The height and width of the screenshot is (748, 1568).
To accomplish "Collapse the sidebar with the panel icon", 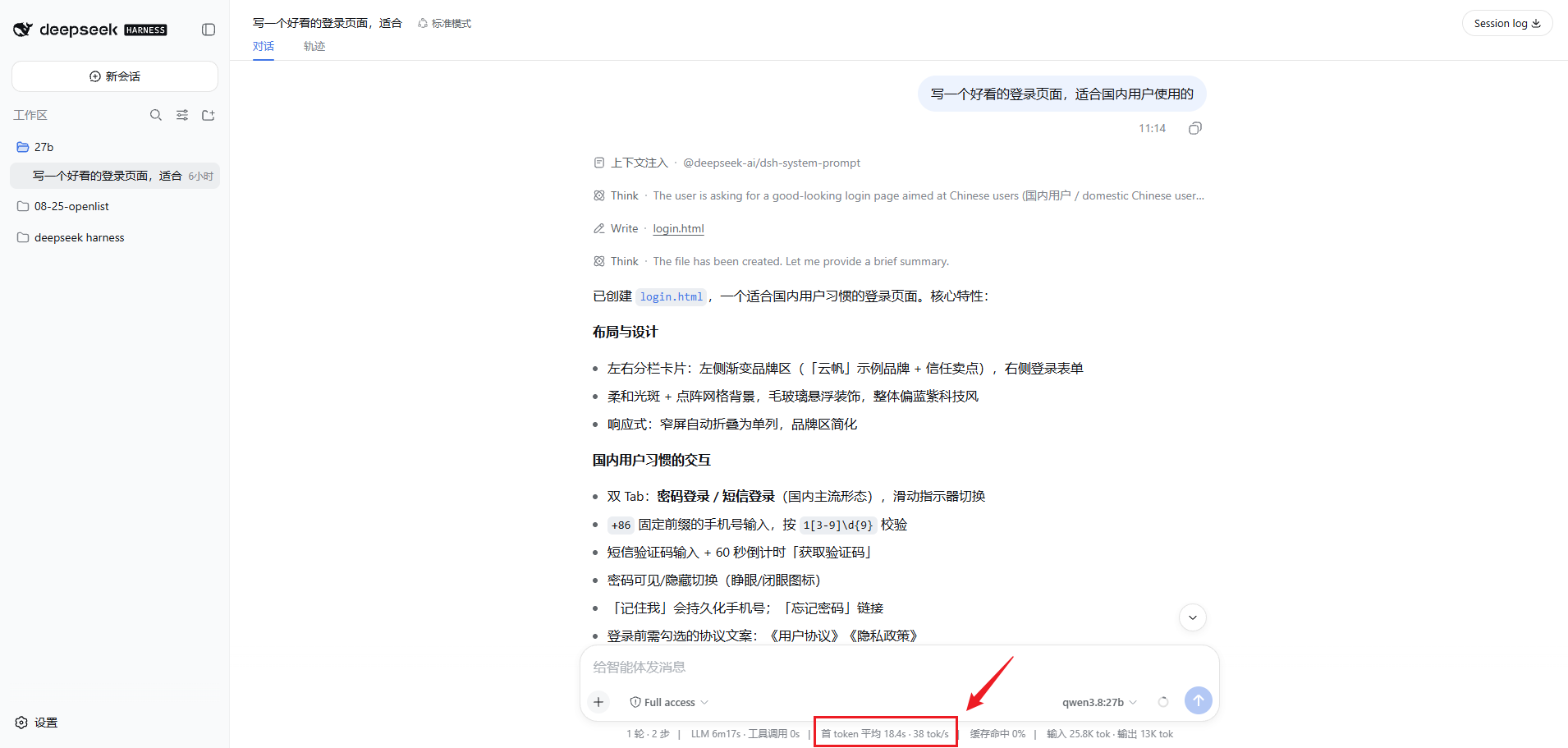I will coord(209,30).
